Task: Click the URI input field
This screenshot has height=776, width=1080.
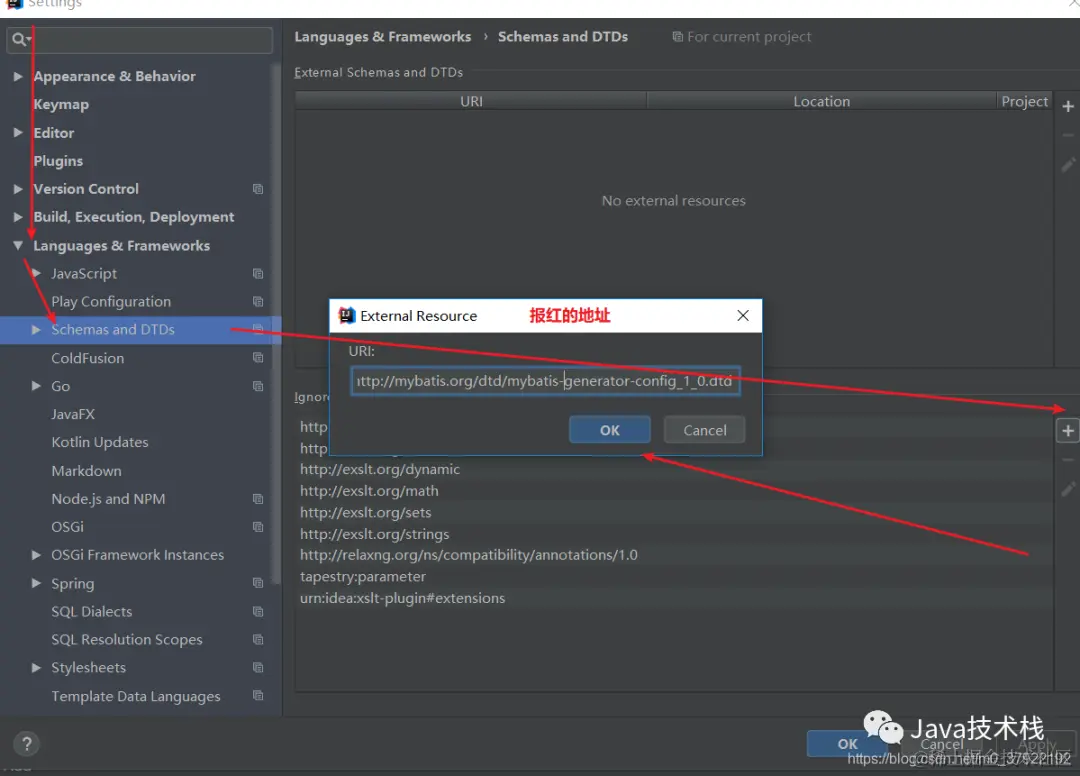Action: coord(546,381)
